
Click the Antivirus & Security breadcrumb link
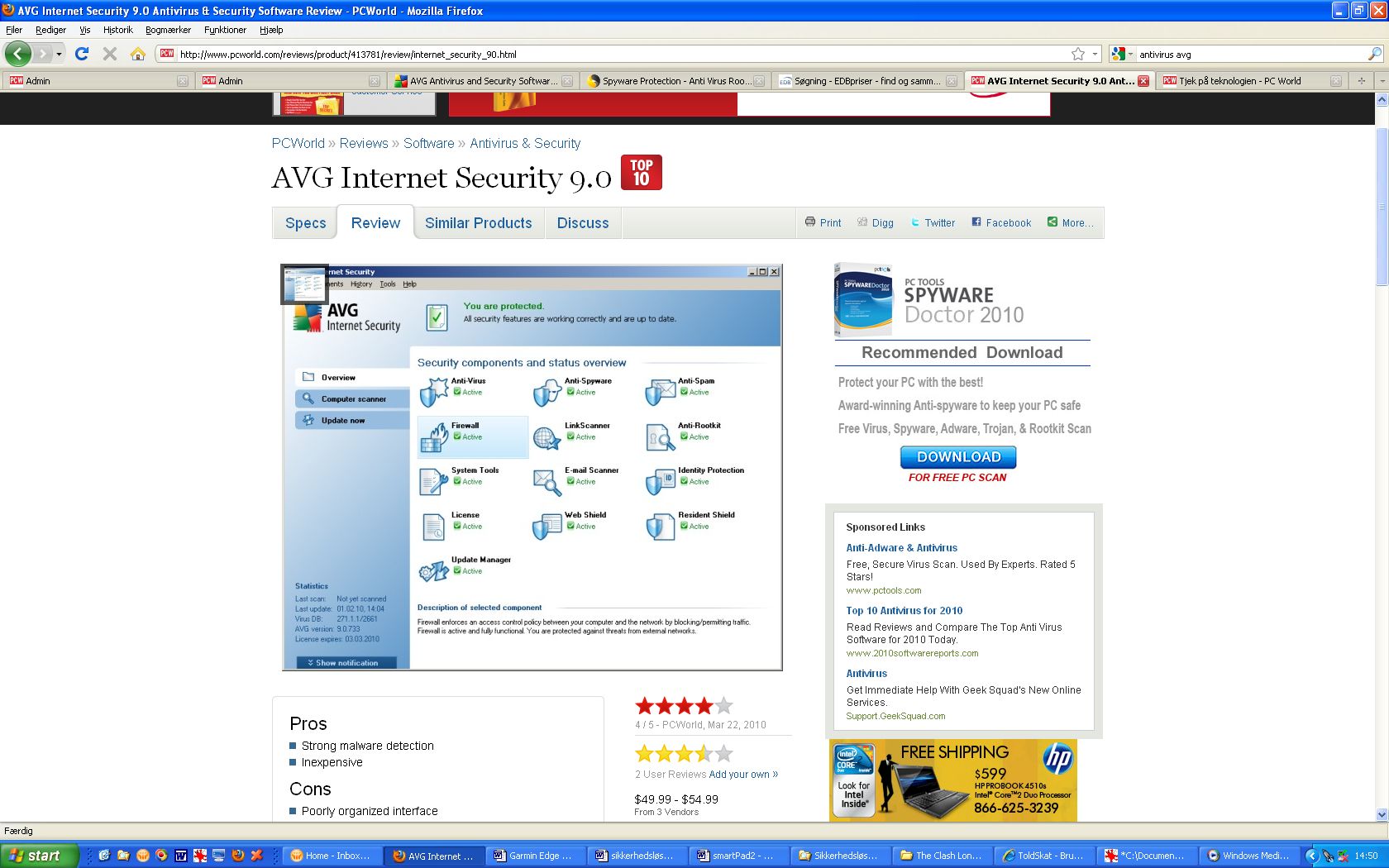tap(525, 143)
